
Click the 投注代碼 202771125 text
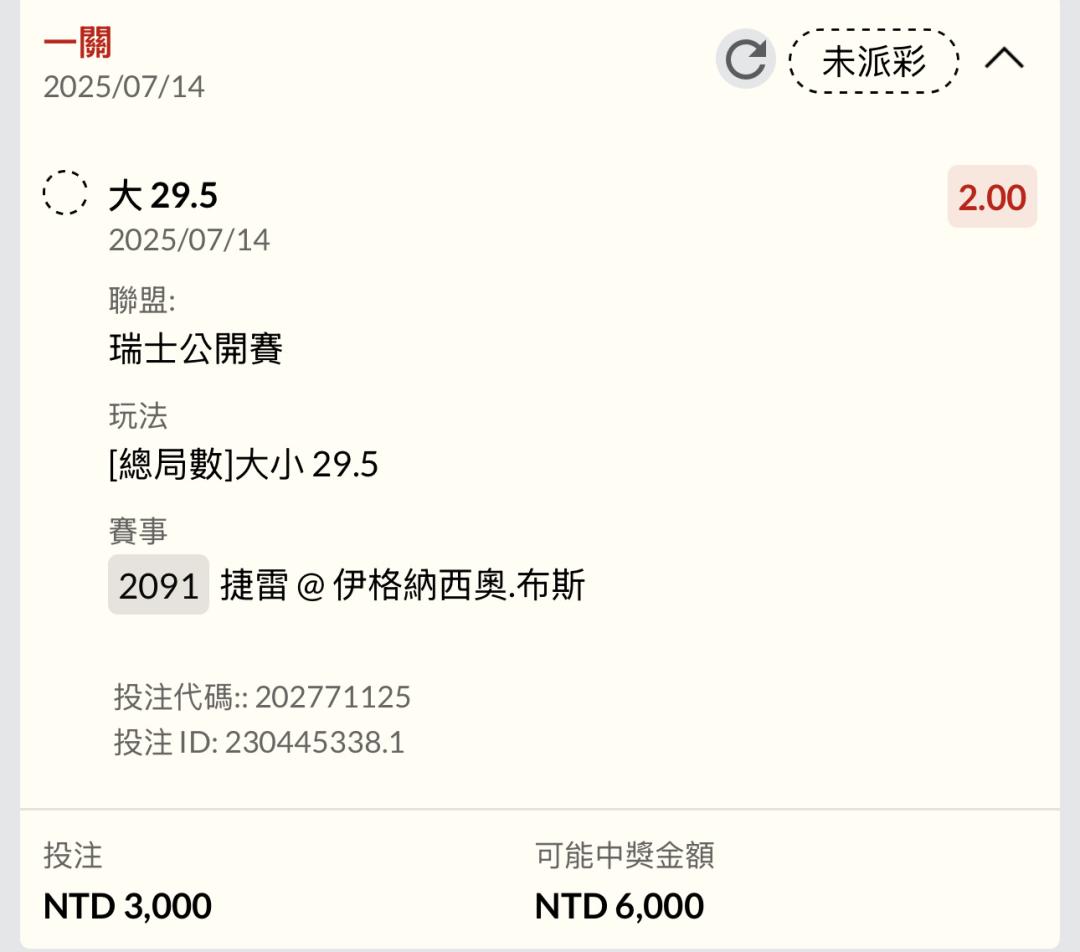262,697
